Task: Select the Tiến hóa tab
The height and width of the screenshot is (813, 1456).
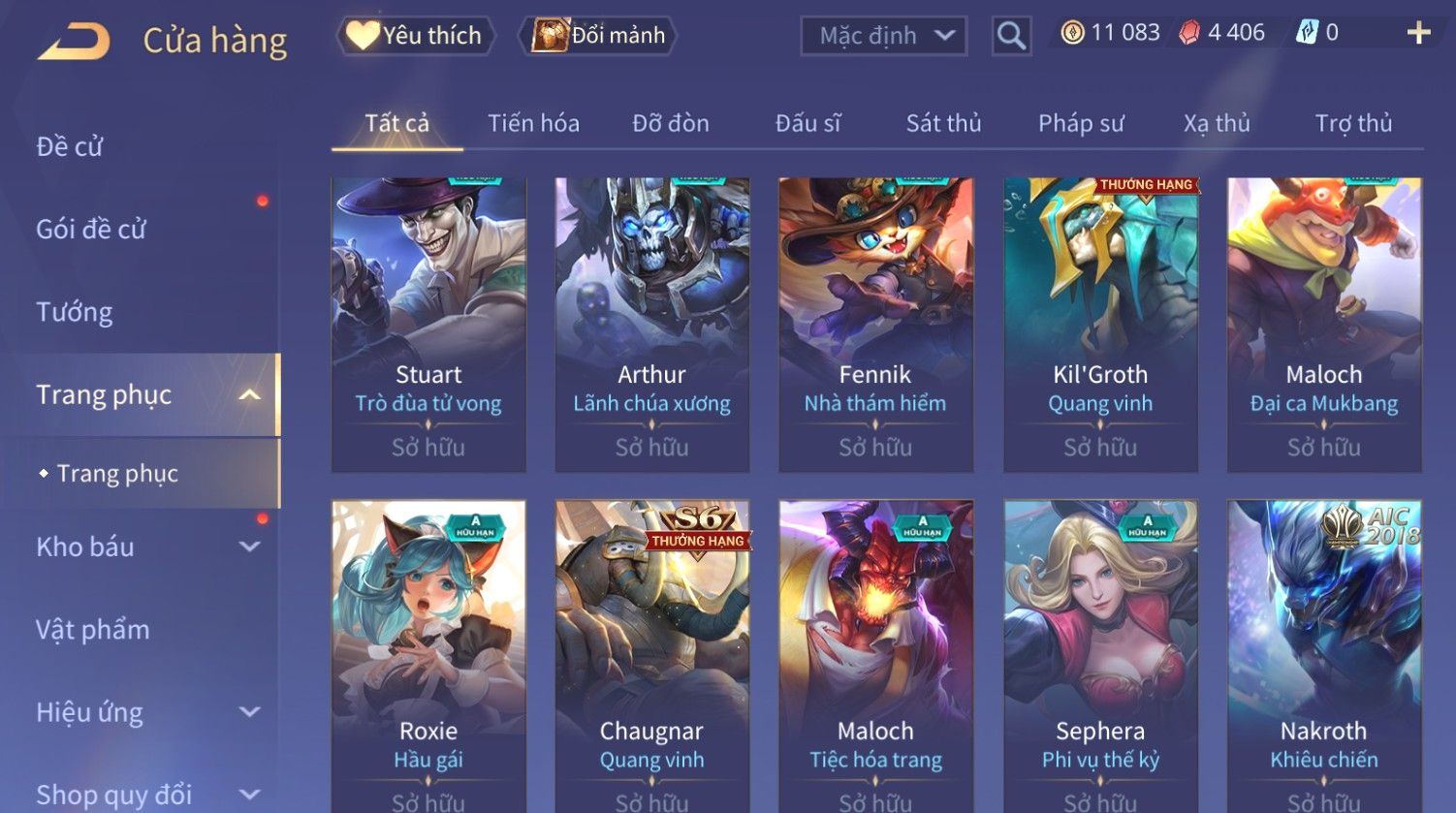Action: [533, 123]
